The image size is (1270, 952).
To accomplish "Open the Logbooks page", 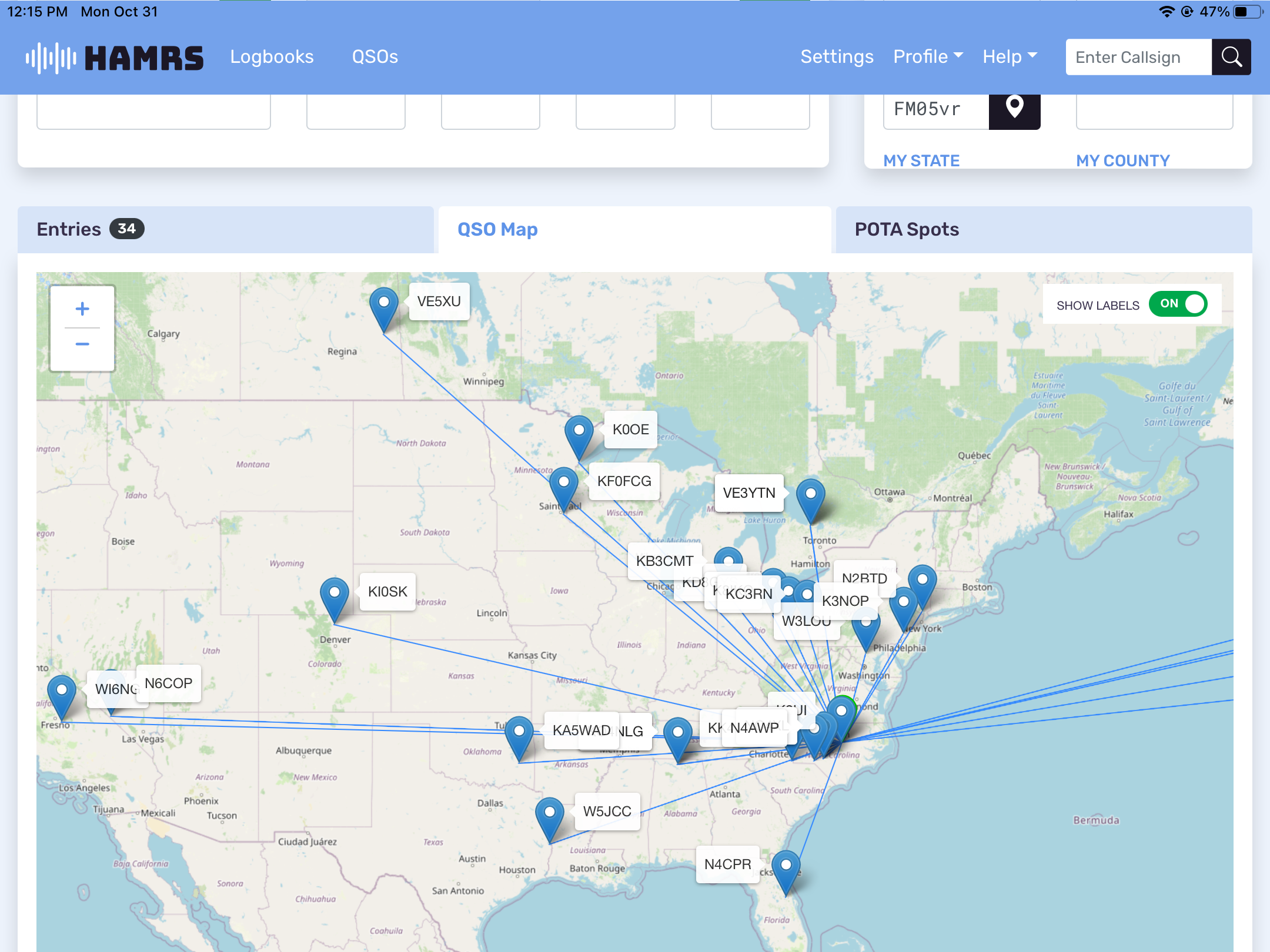I will 272,56.
